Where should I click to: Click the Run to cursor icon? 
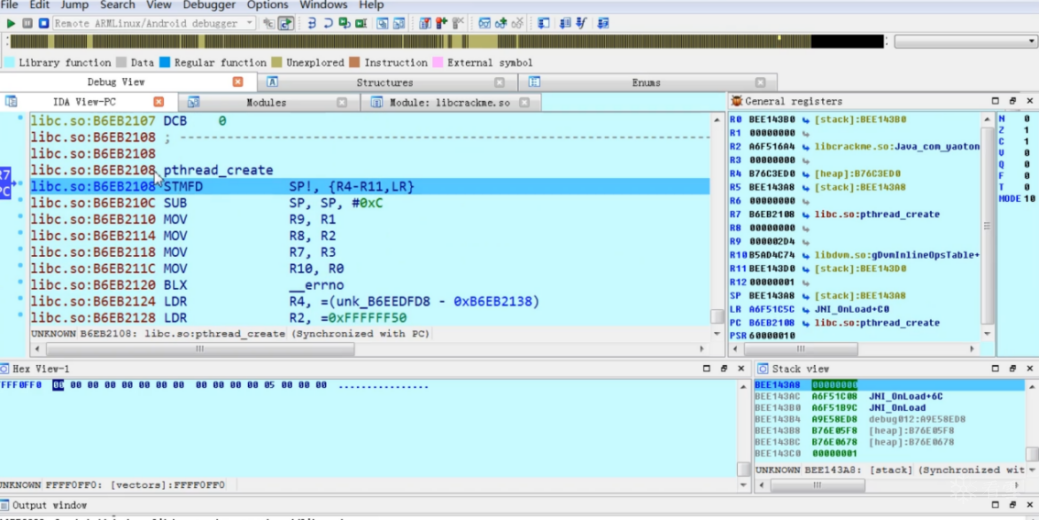tap(360, 23)
